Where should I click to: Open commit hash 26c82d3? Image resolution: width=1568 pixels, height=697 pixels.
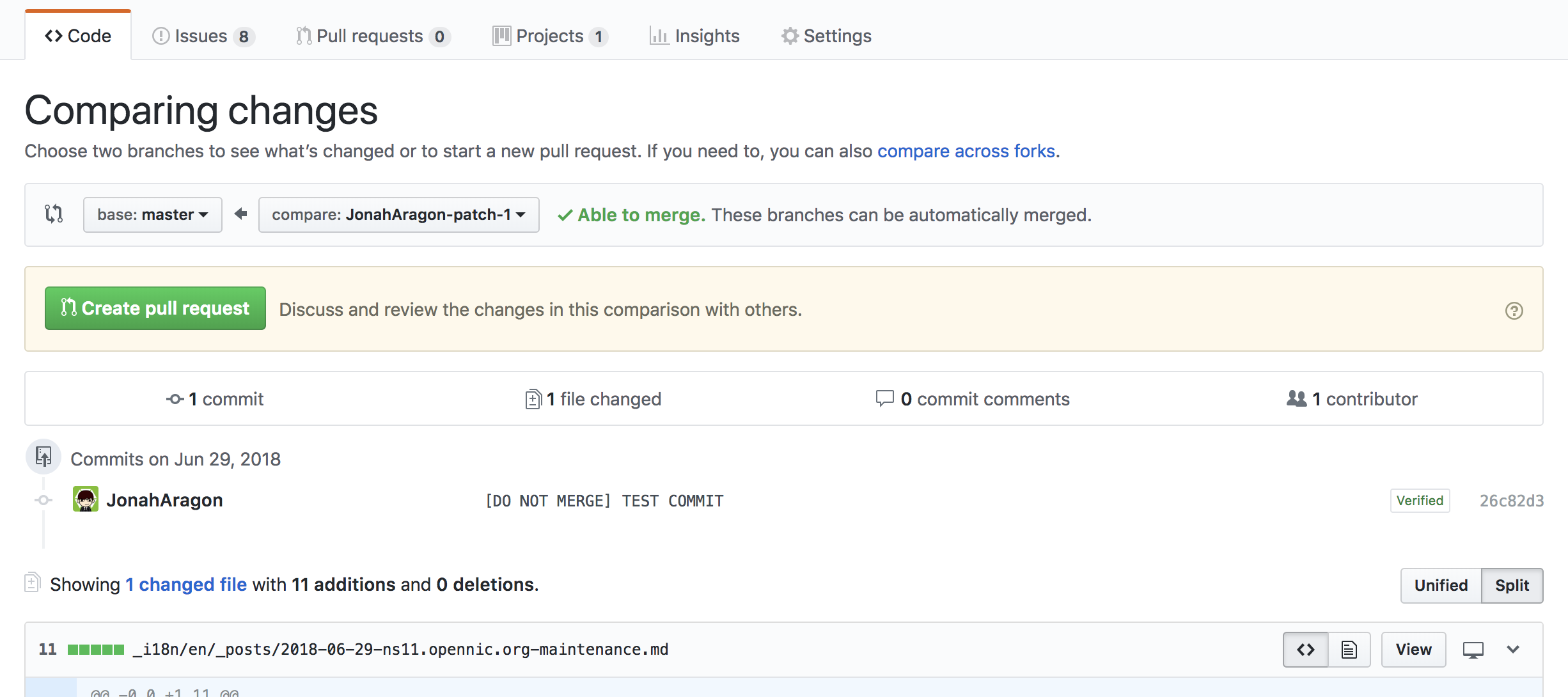coord(1511,501)
